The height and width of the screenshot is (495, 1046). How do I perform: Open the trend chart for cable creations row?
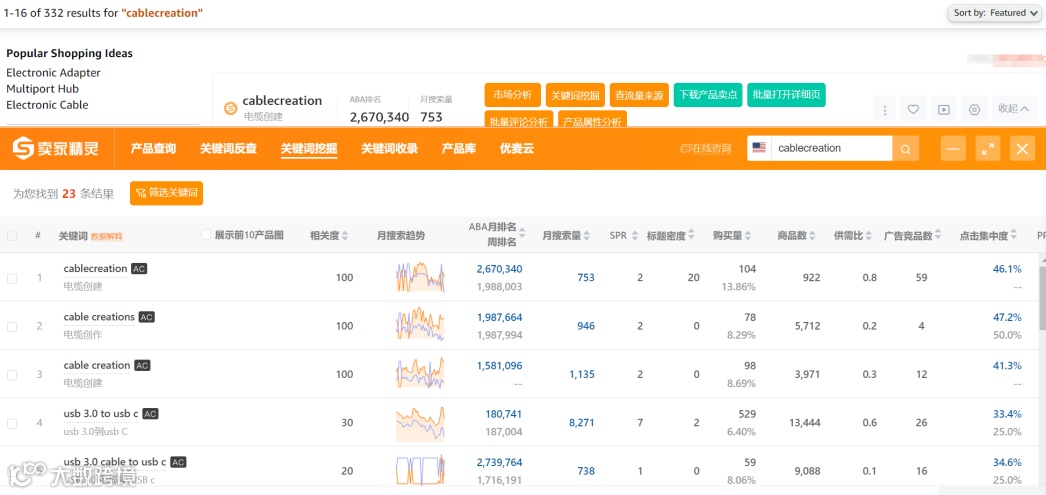point(420,326)
